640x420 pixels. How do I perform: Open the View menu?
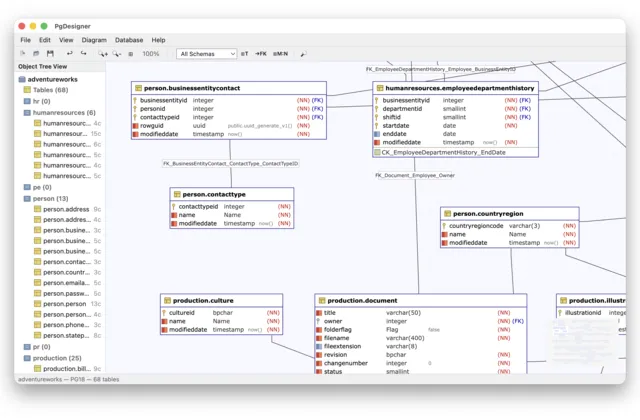click(66, 40)
